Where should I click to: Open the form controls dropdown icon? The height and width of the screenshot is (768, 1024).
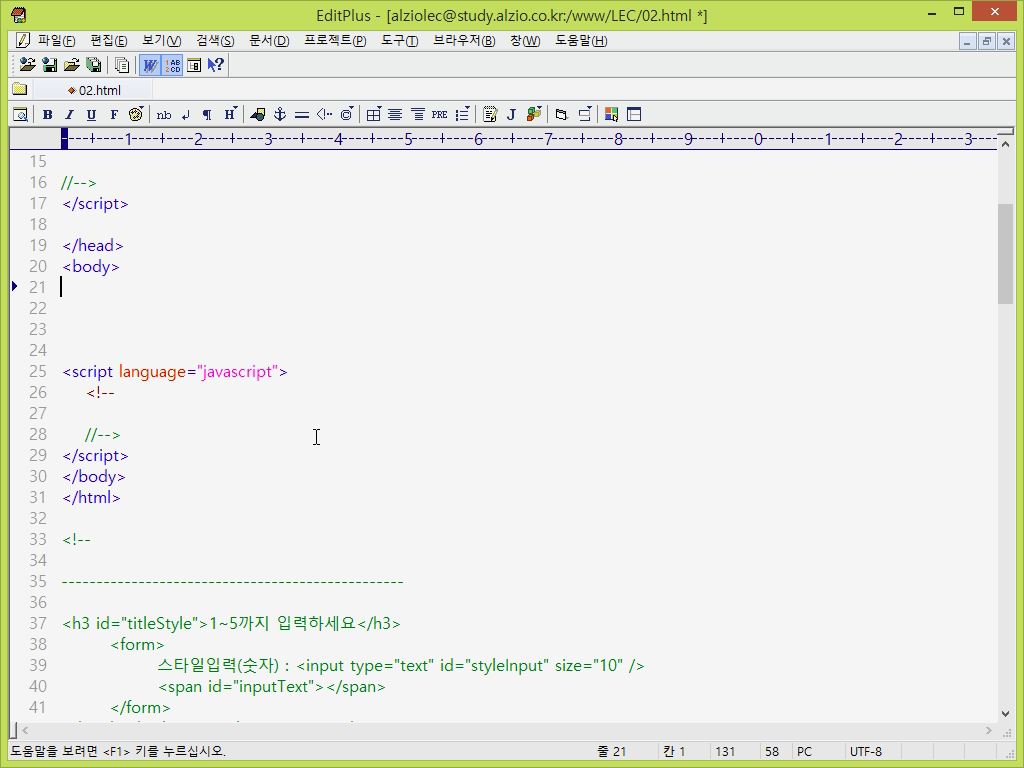point(490,114)
